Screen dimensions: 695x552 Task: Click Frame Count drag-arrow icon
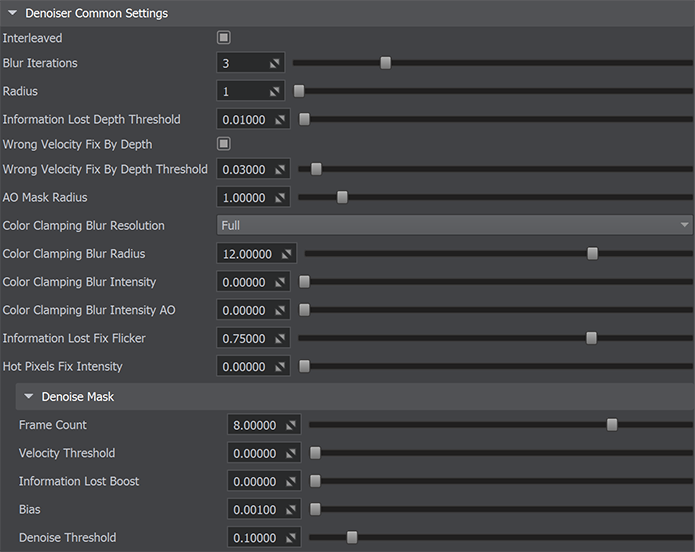pos(291,425)
